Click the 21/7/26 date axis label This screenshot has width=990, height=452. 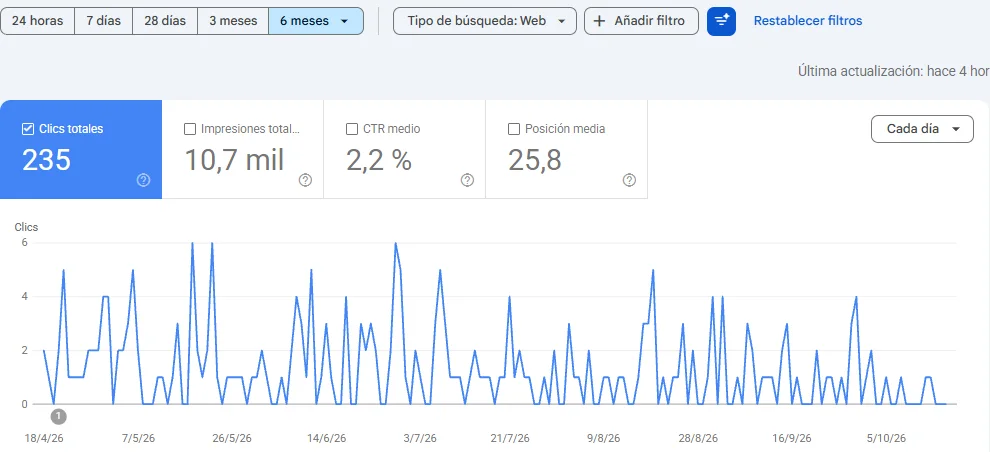pos(510,438)
